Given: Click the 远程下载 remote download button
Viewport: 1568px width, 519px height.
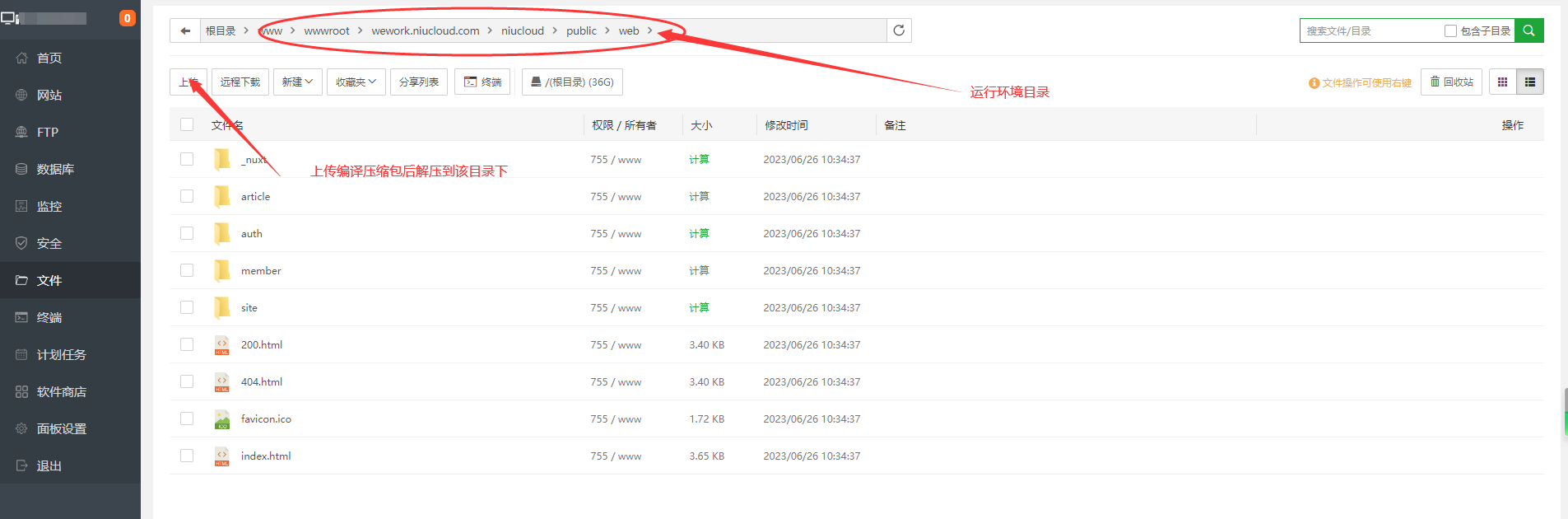Looking at the screenshot, I should pyautogui.click(x=240, y=82).
